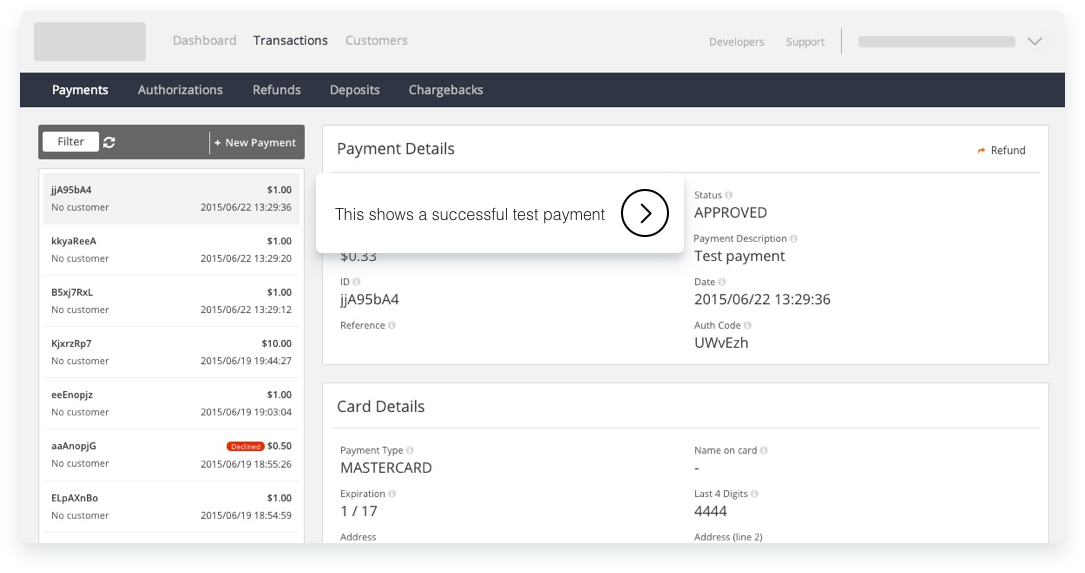1085x573 pixels.
Task: Click the info icon next to Reference
Action: point(392,325)
